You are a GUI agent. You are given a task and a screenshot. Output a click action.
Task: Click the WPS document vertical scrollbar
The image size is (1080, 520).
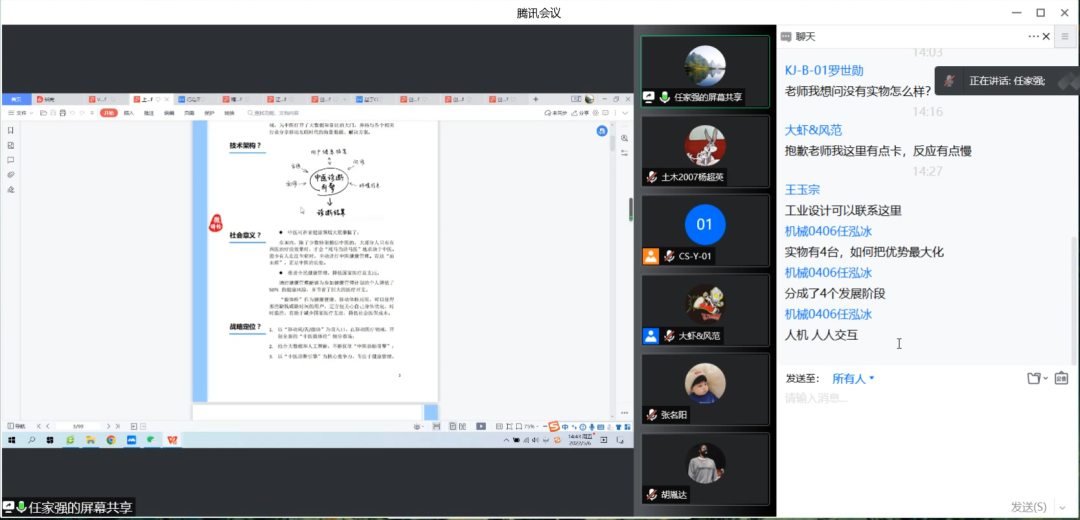pos(613,143)
